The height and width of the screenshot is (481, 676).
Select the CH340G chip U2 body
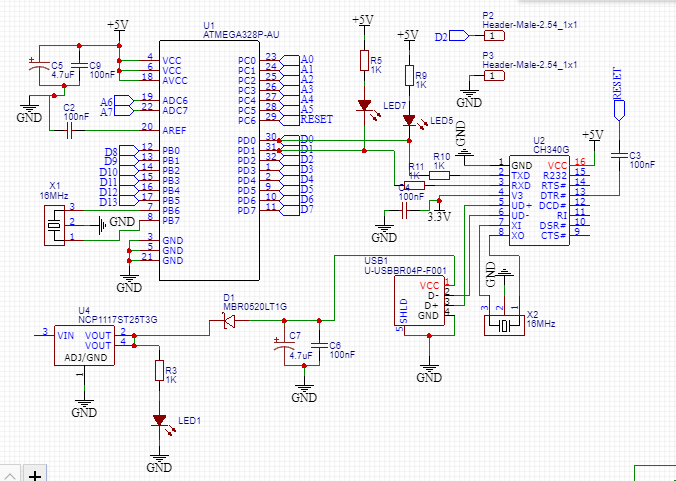(x=539, y=201)
